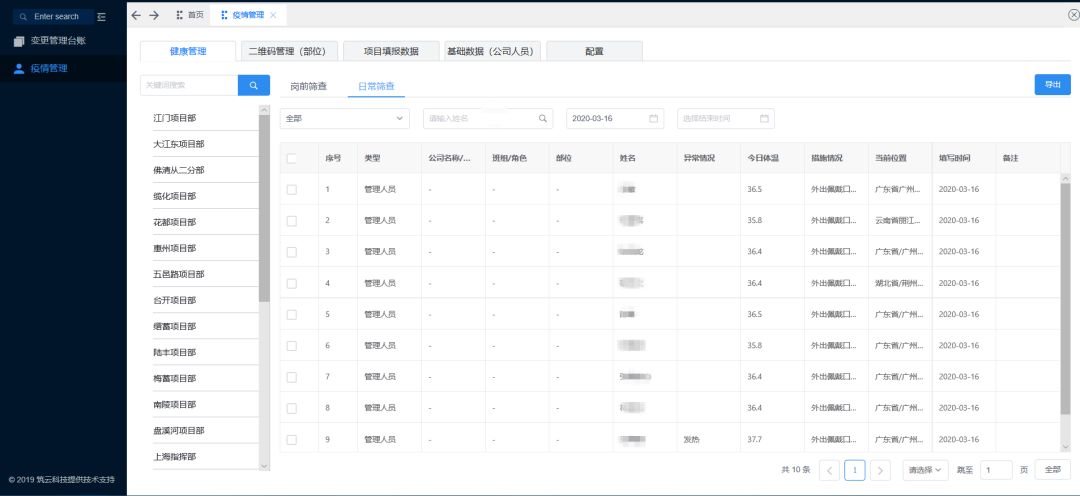Image resolution: width=1080 pixels, height=496 pixels.
Task: Go forward with the right arrow
Action: pos(154,15)
